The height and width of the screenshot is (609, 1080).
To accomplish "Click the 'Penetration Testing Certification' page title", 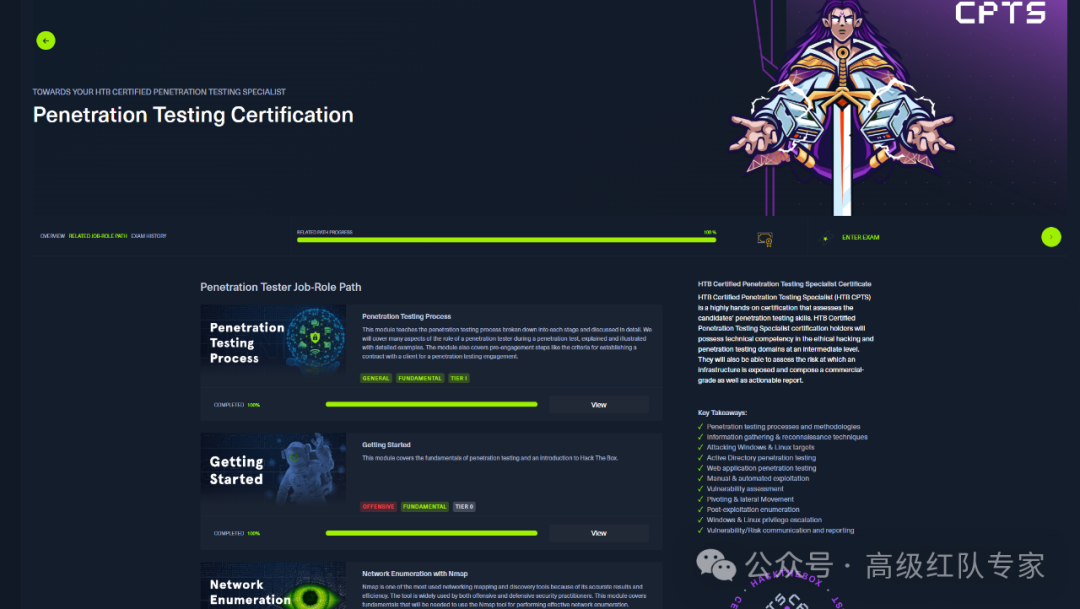I will 193,115.
